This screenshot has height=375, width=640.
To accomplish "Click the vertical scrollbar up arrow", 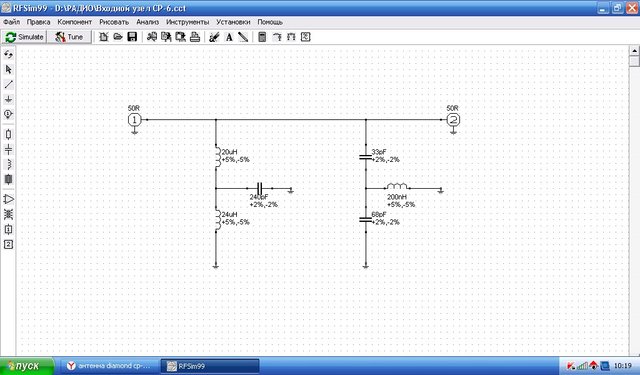I will (634, 51).
